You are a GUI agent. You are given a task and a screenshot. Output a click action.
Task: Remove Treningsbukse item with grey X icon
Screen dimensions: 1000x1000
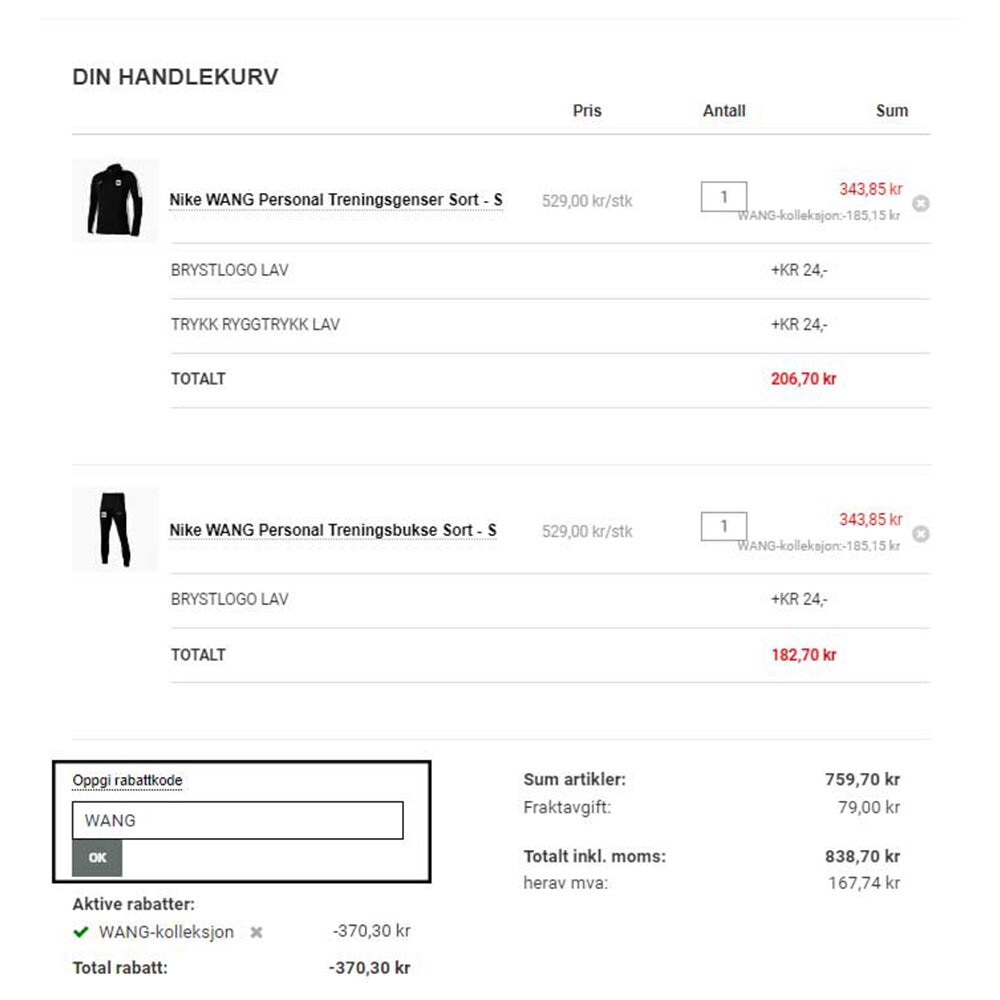pos(920,534)
